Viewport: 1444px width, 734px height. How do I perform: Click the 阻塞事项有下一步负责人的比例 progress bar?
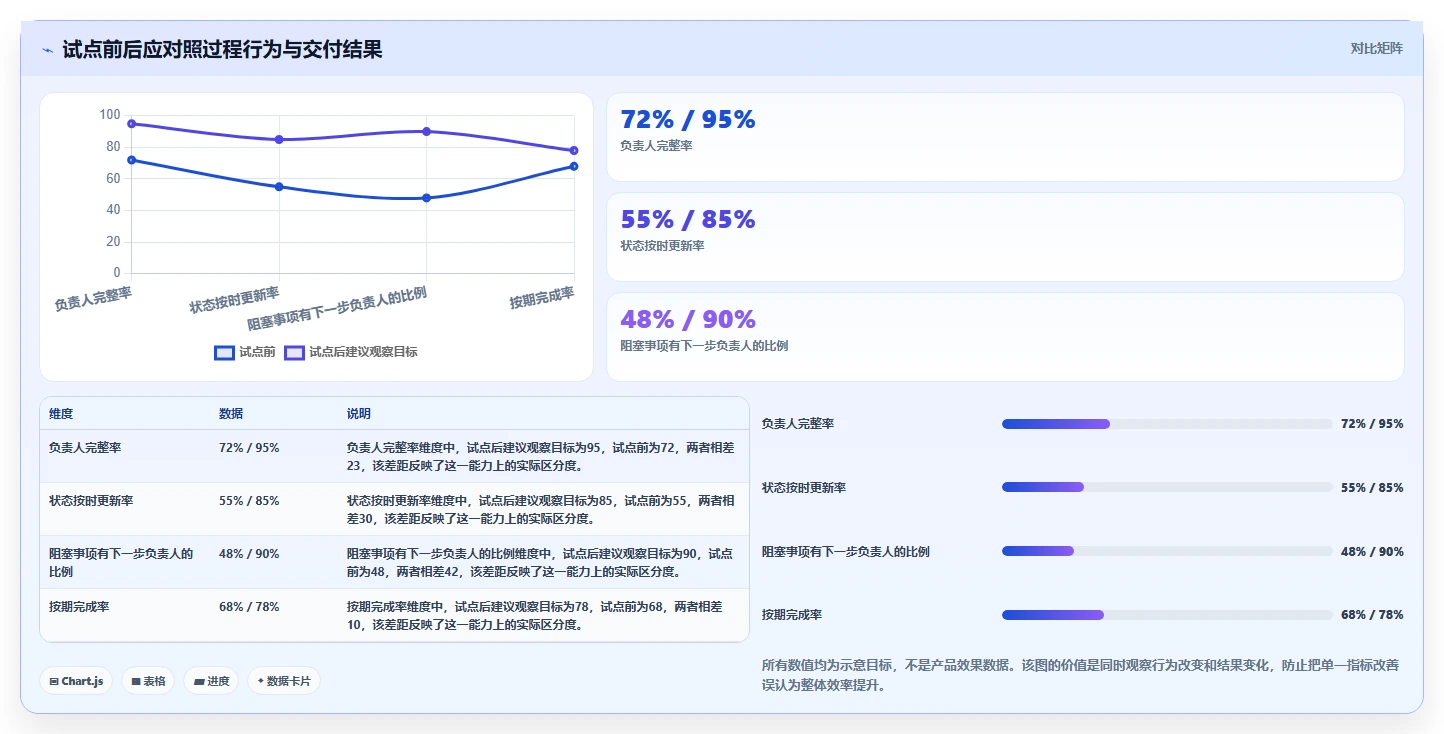point(1167,551)
